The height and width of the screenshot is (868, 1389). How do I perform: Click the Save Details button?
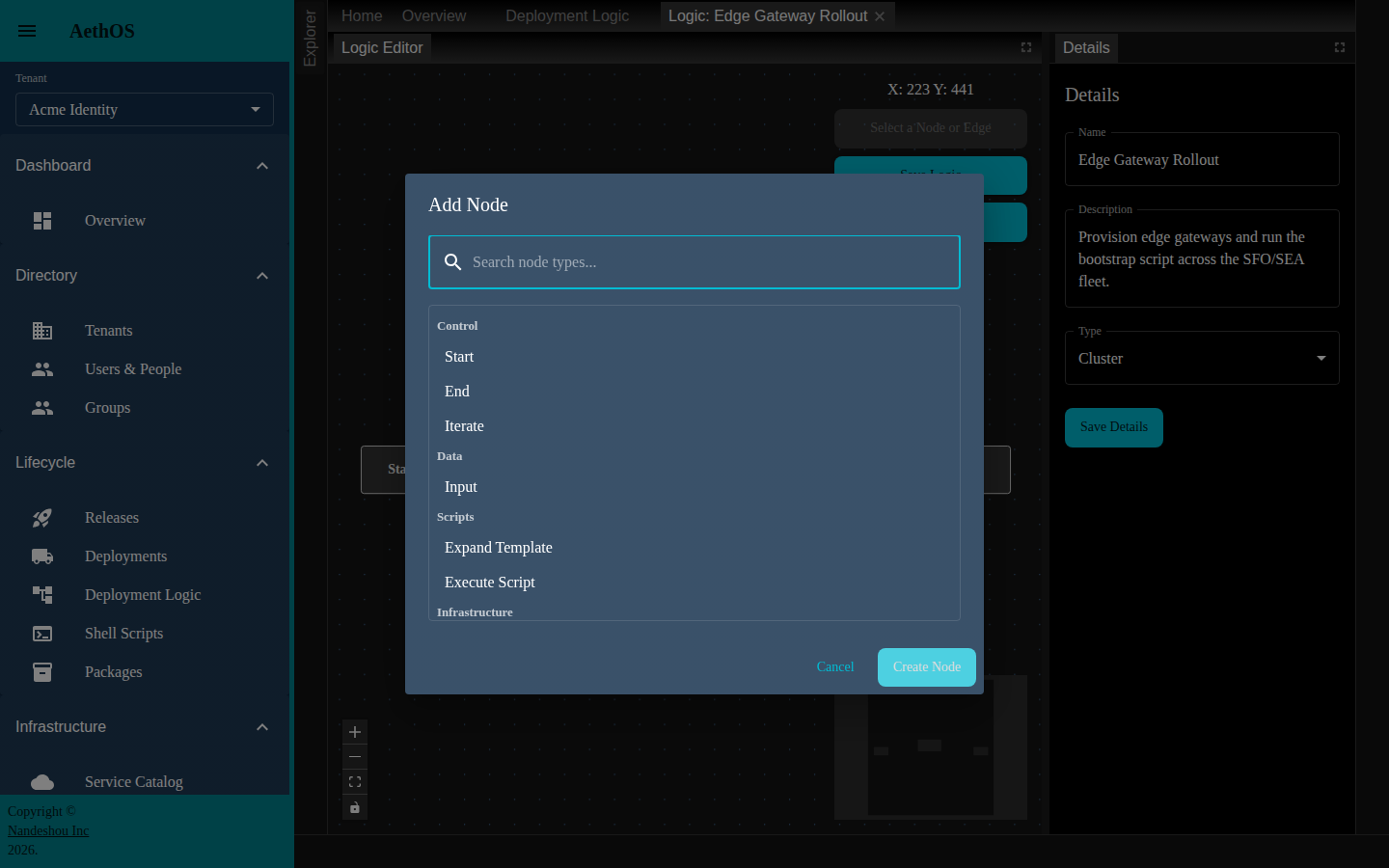[1114, 427]
